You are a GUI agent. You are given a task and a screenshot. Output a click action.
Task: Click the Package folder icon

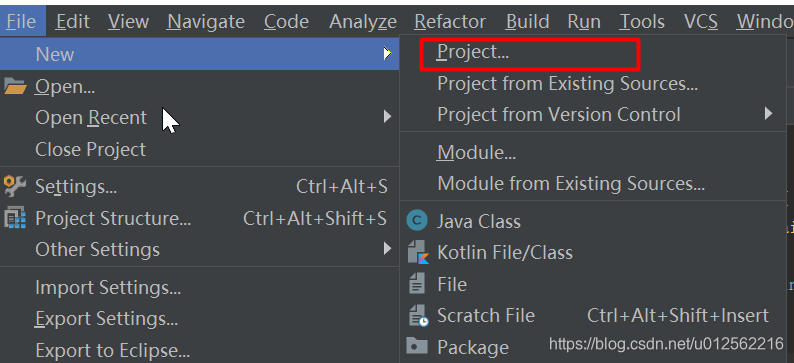pos(417,347)
